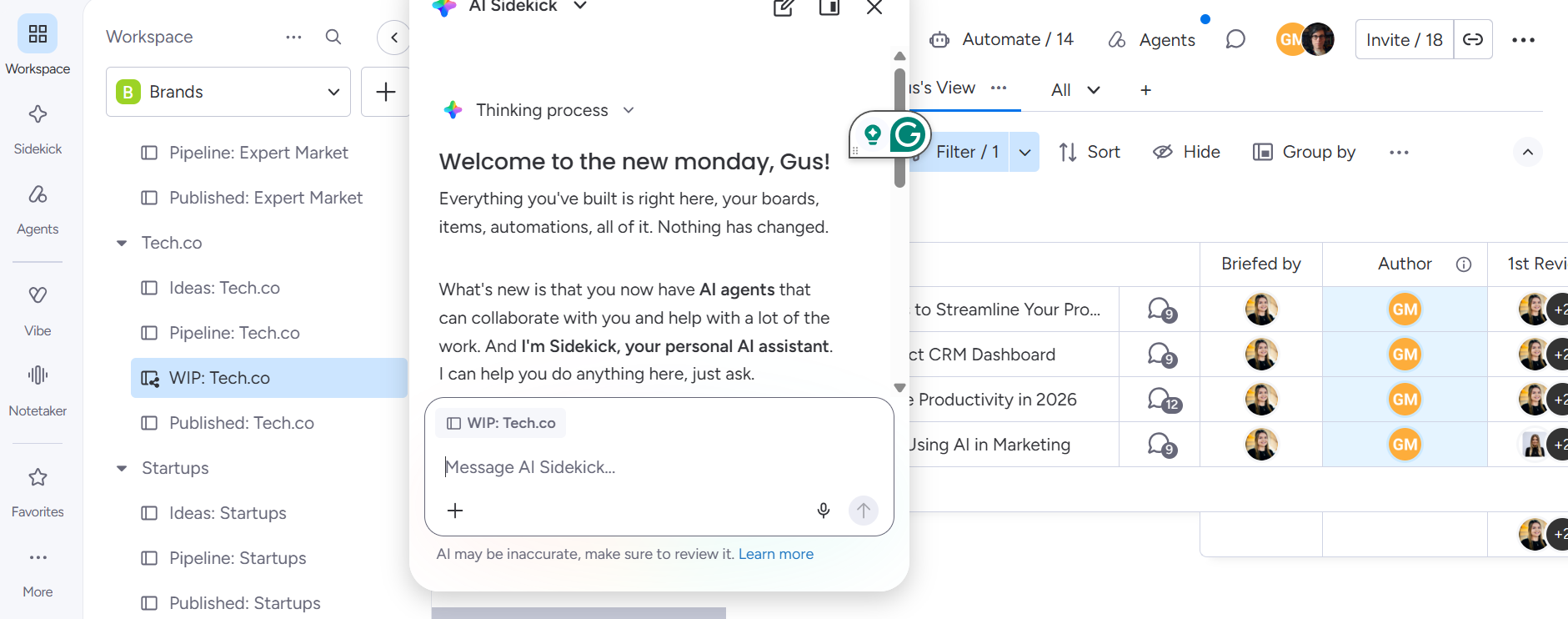The width and height of the screenshot is (1568, 619).
Task: Open Published: Startups board
Action: point(245,603)
